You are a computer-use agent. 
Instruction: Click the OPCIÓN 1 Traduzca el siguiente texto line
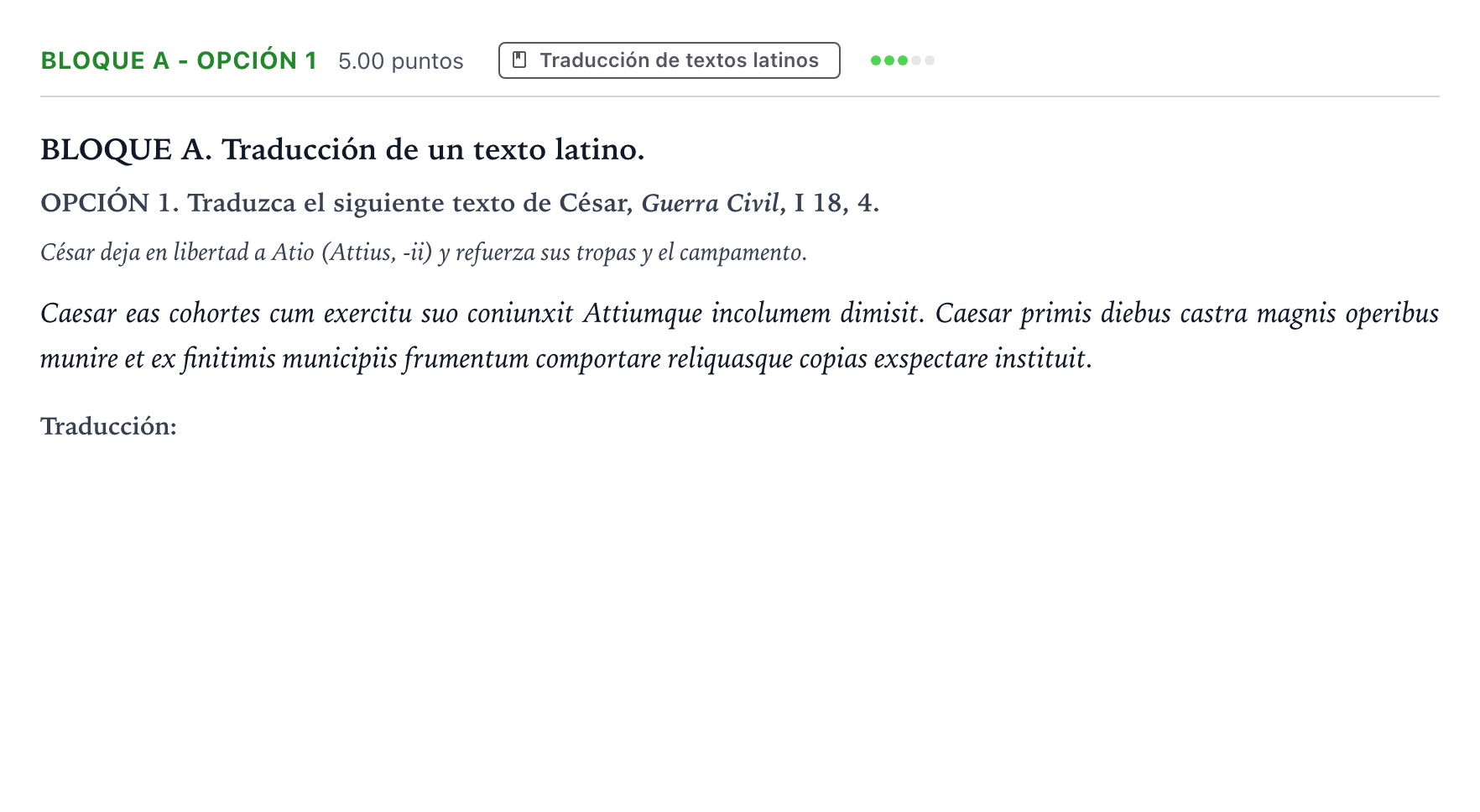(x=460, y=203)
